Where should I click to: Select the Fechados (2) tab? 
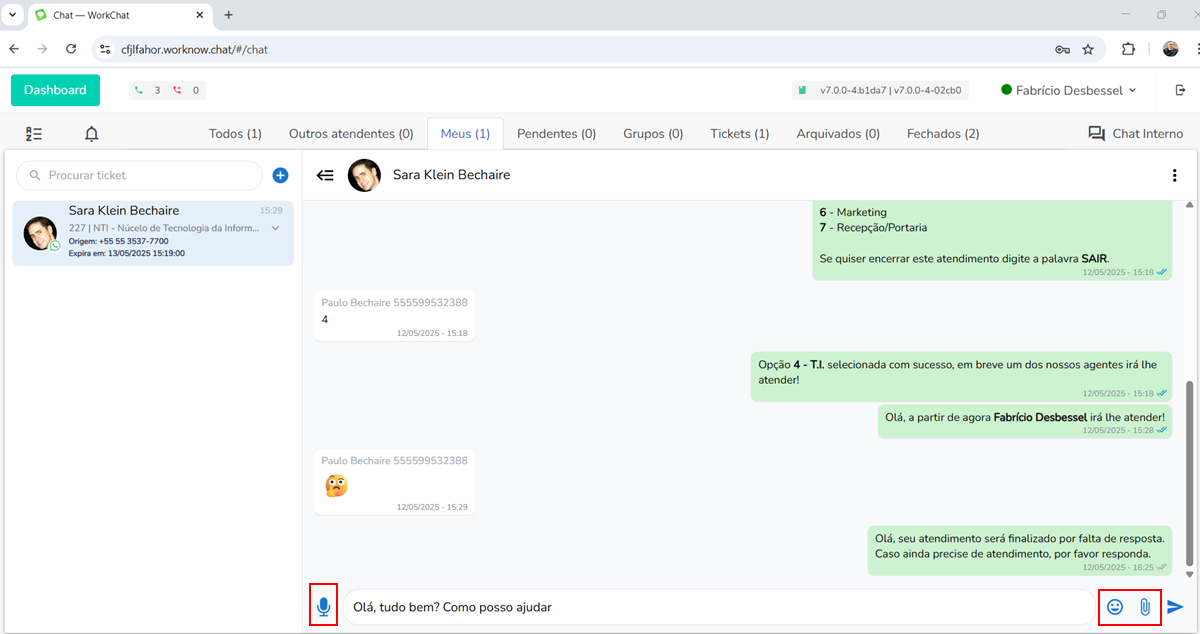(942, 134)
